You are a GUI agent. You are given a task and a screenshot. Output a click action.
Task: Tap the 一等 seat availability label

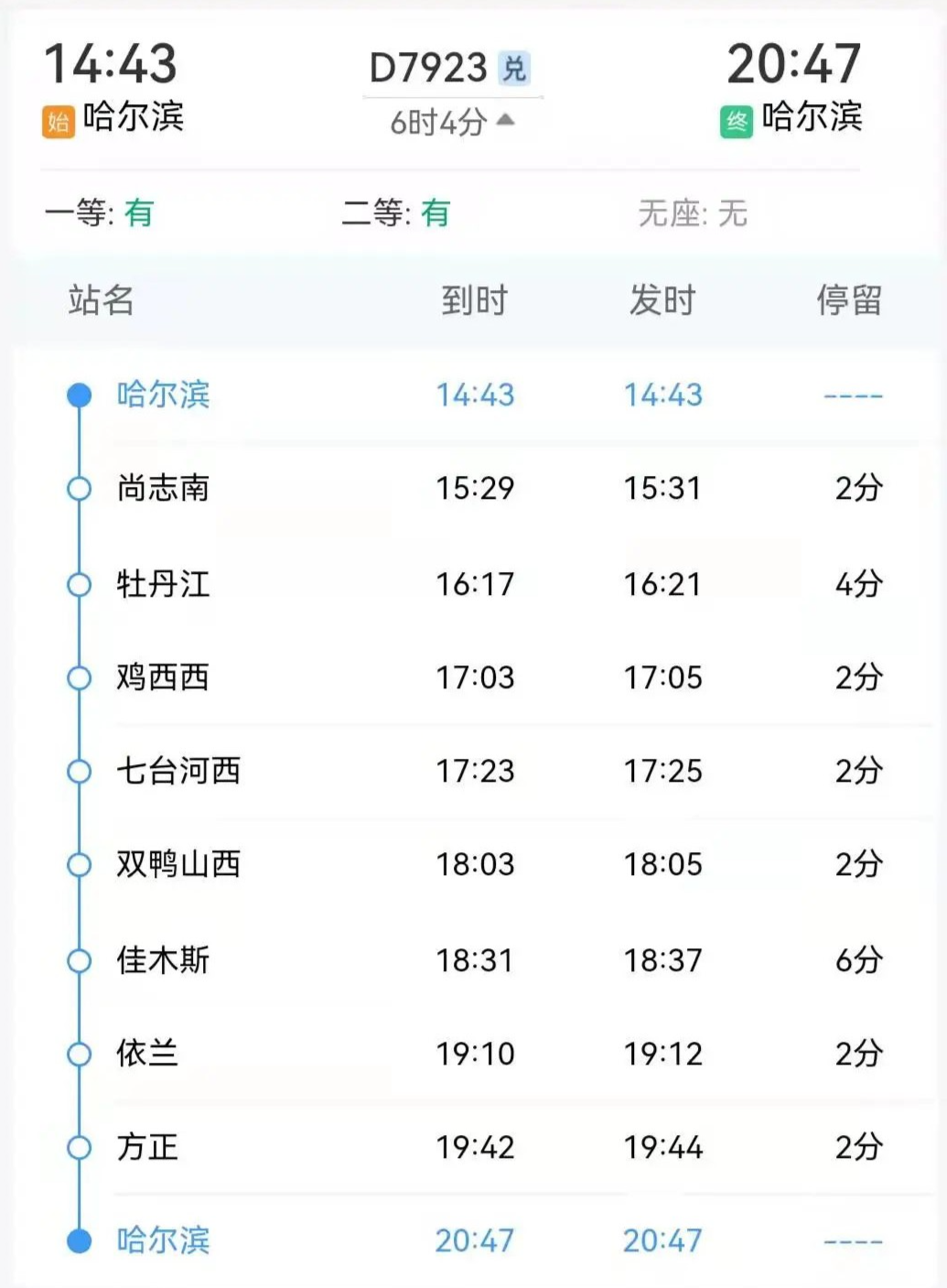click(99, 213)
